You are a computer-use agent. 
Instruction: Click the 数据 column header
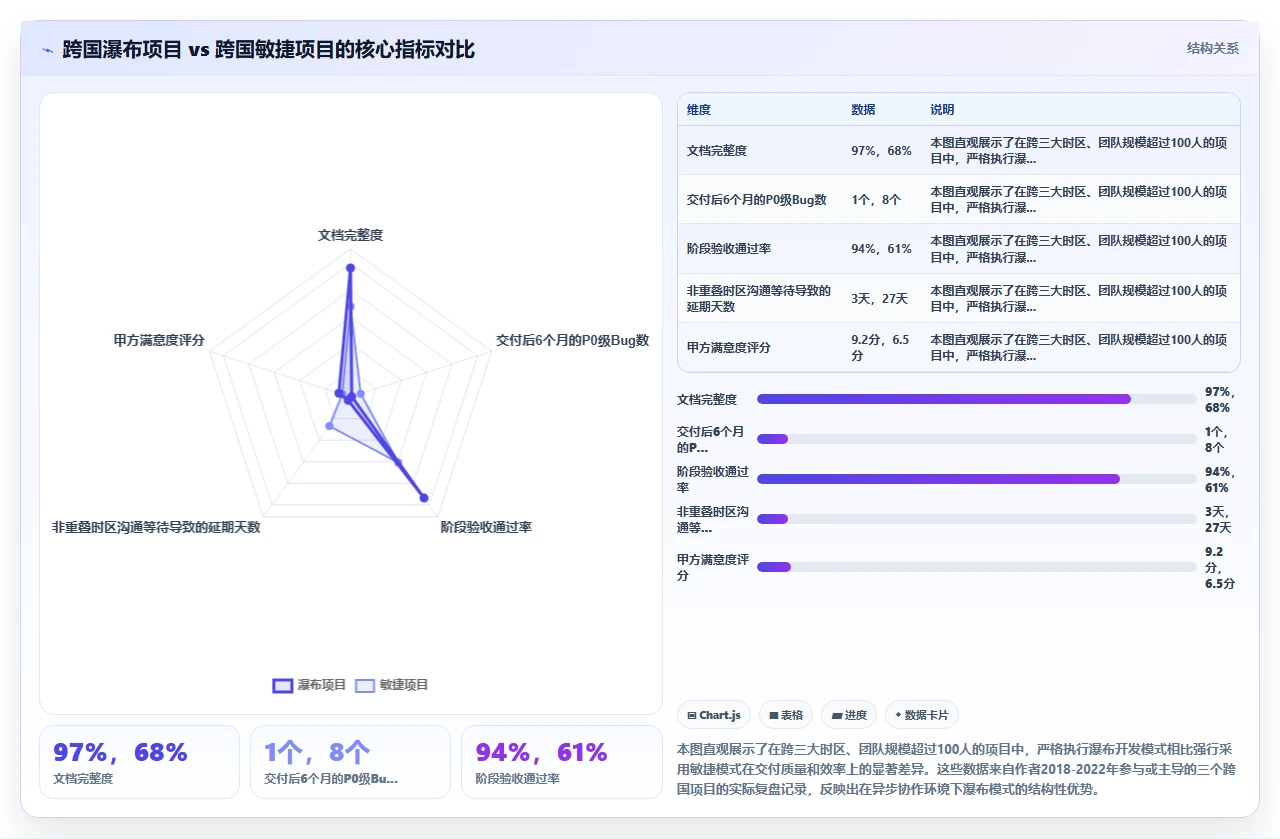(x=863, y=110)
